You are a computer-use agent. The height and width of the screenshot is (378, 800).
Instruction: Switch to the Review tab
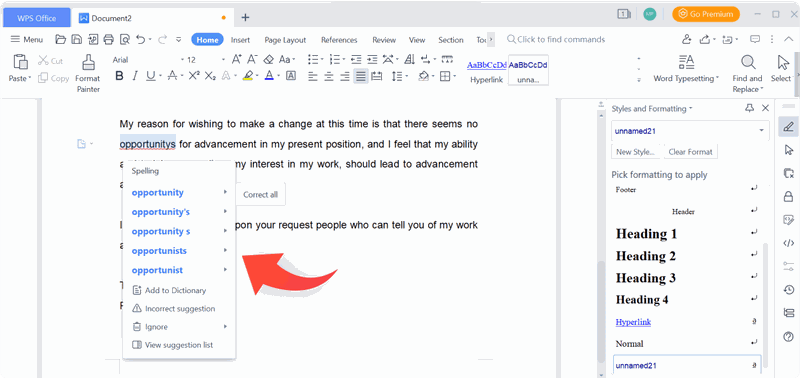coord(384,40)
